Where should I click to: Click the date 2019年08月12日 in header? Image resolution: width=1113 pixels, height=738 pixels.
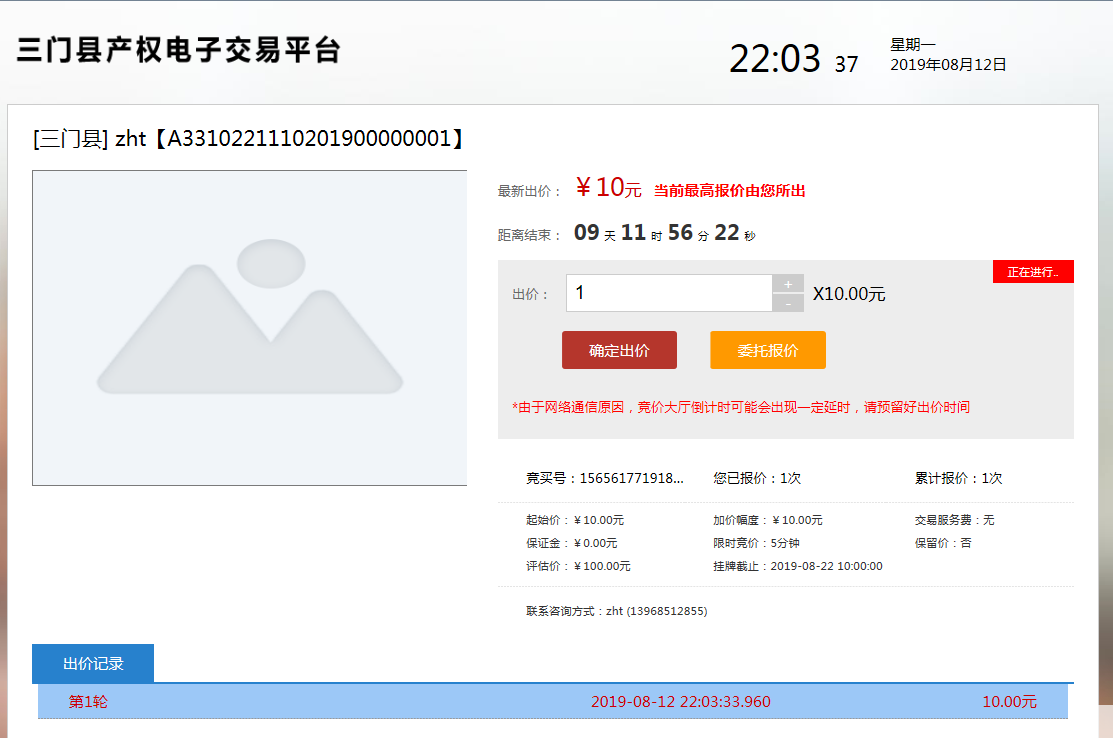pos(948,65)
